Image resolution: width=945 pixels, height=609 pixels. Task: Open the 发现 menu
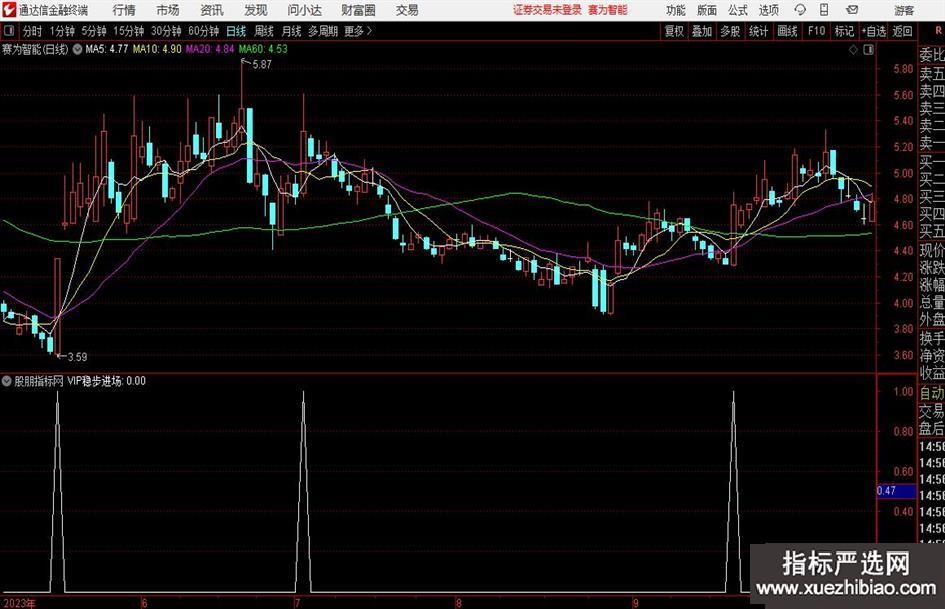pos(256,10)
